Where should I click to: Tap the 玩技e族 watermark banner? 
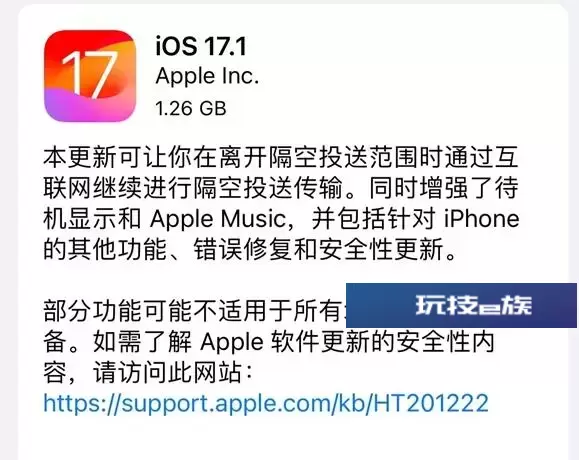[x=462, y=305]
